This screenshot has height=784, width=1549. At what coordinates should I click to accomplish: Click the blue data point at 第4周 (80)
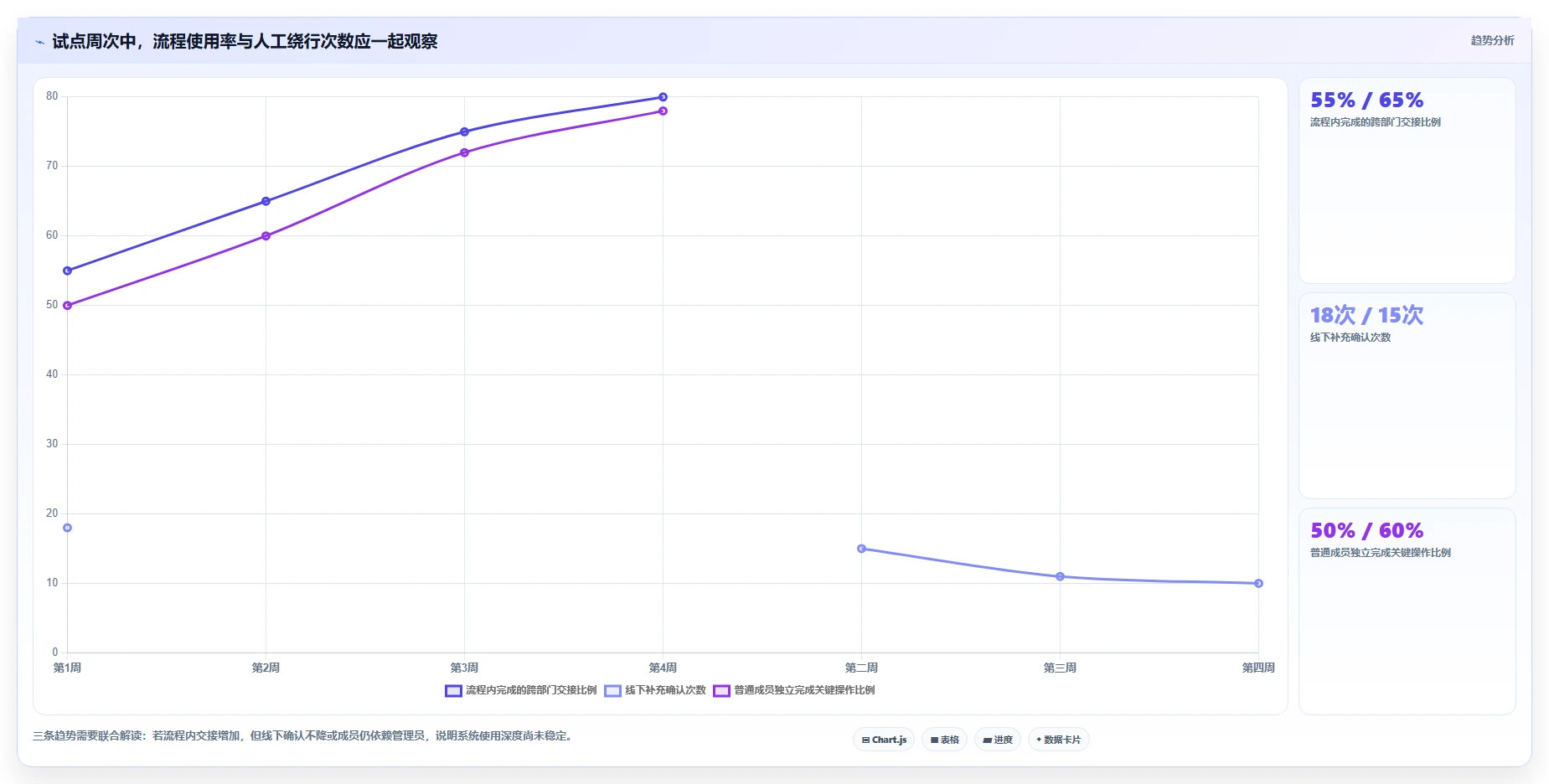click(663, 97)
